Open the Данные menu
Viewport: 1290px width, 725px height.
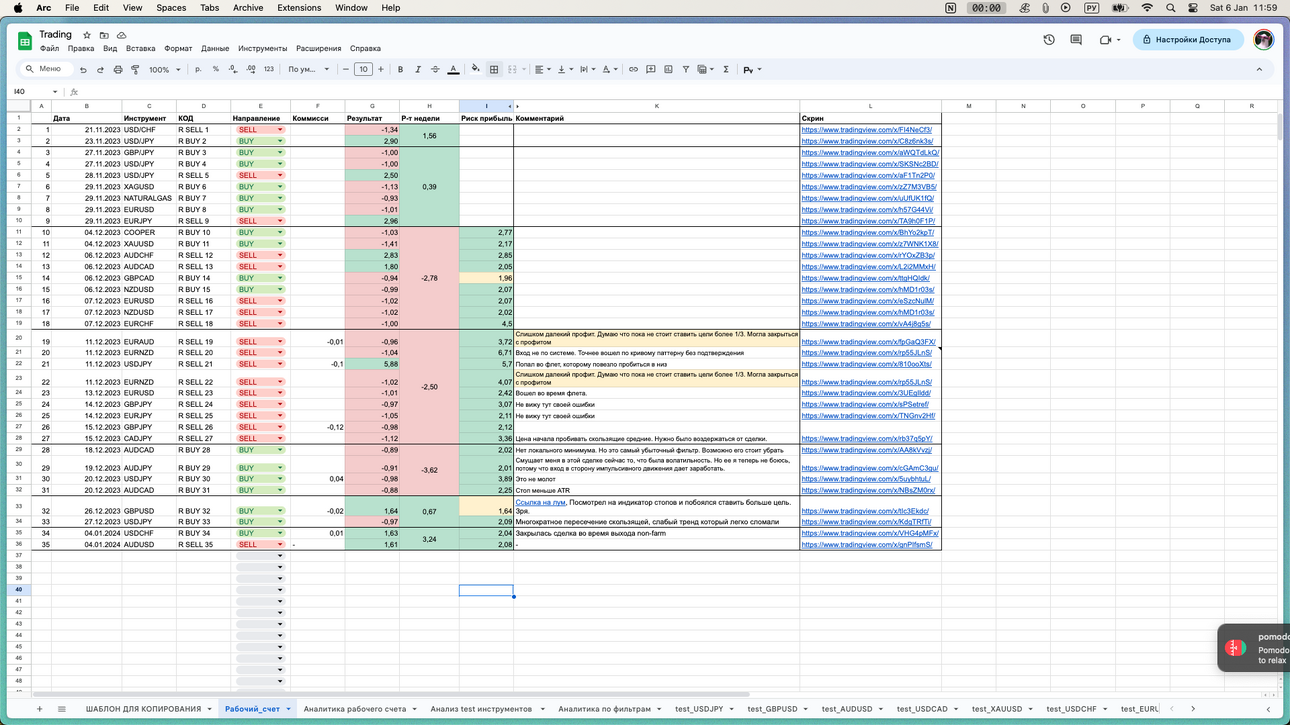coord(215,48)
